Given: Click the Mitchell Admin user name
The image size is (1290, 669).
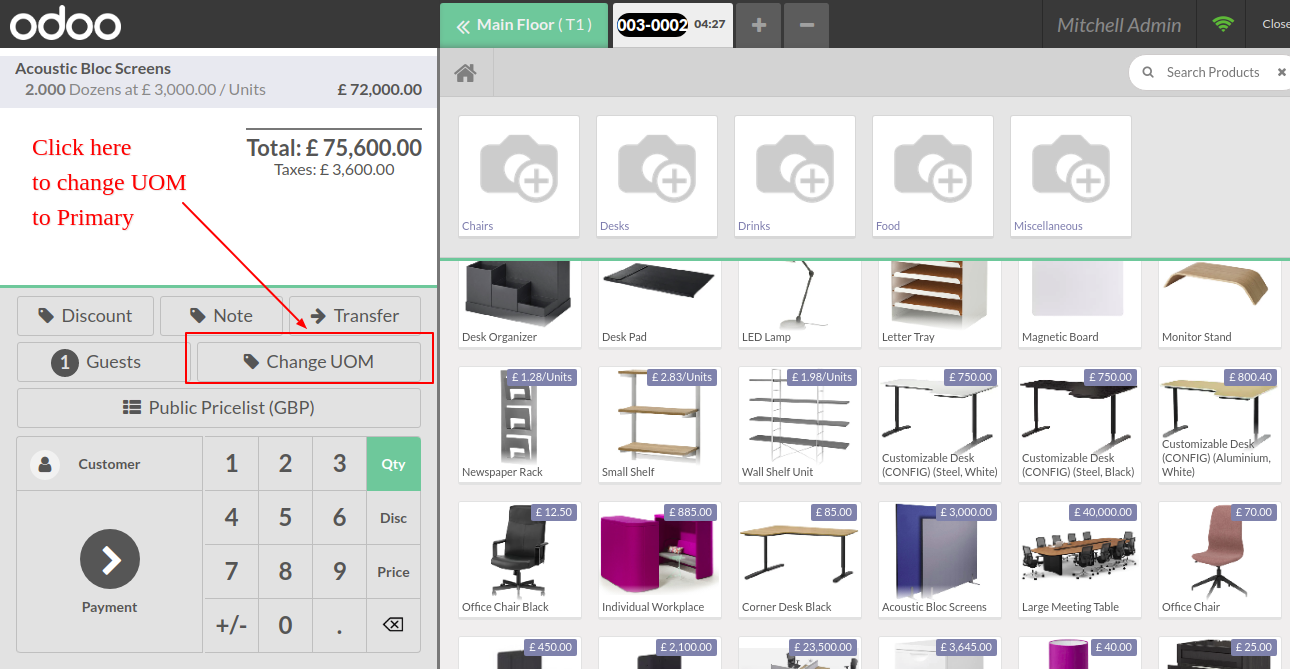Looking at the screenshot, I should click(1119, 25).
